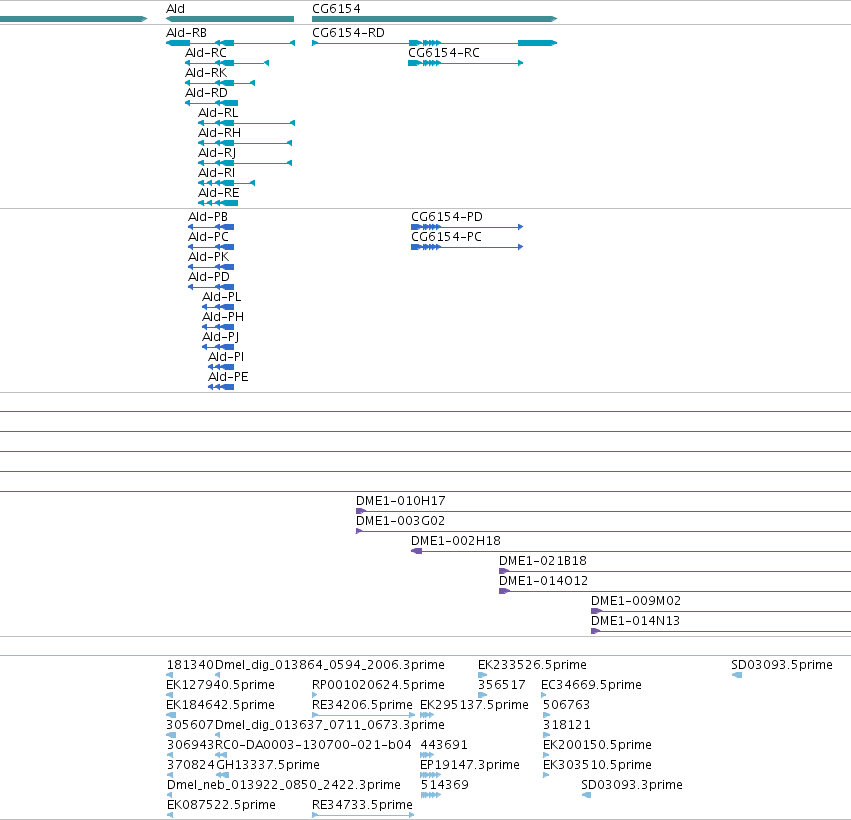The height and width of the screenshot is (820, 851).
Task: Select Ald-PC protein feature
Action: (208, 237)
